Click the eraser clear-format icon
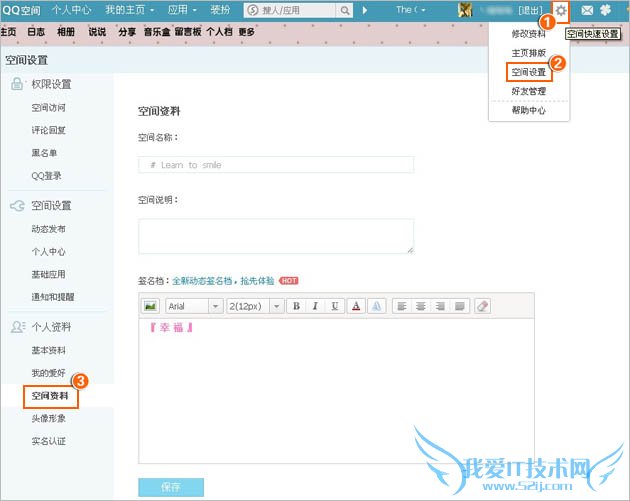Viewport: 630px width, 501px height. coord(482,306)
